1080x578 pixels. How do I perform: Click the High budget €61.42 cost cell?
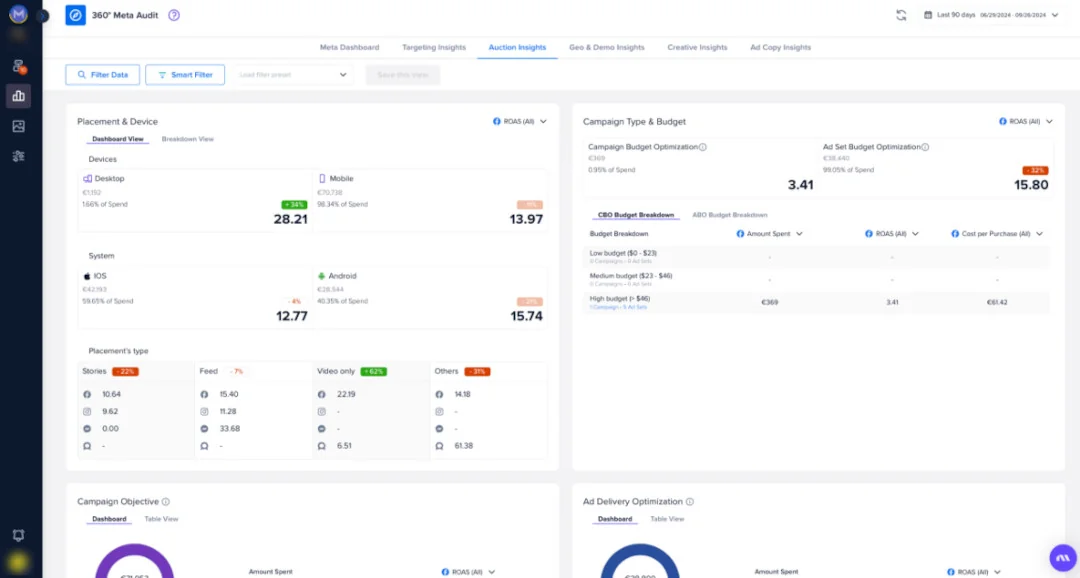997,302
